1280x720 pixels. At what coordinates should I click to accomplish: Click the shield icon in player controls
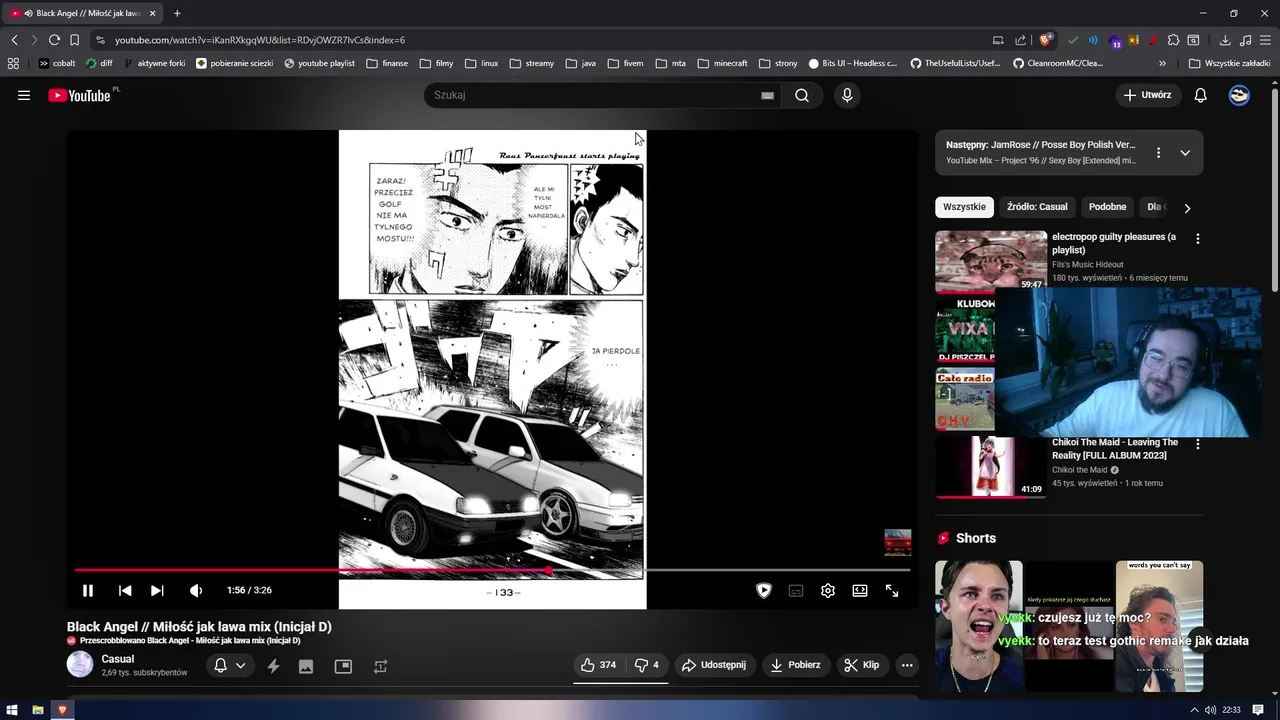pos(764,591)
